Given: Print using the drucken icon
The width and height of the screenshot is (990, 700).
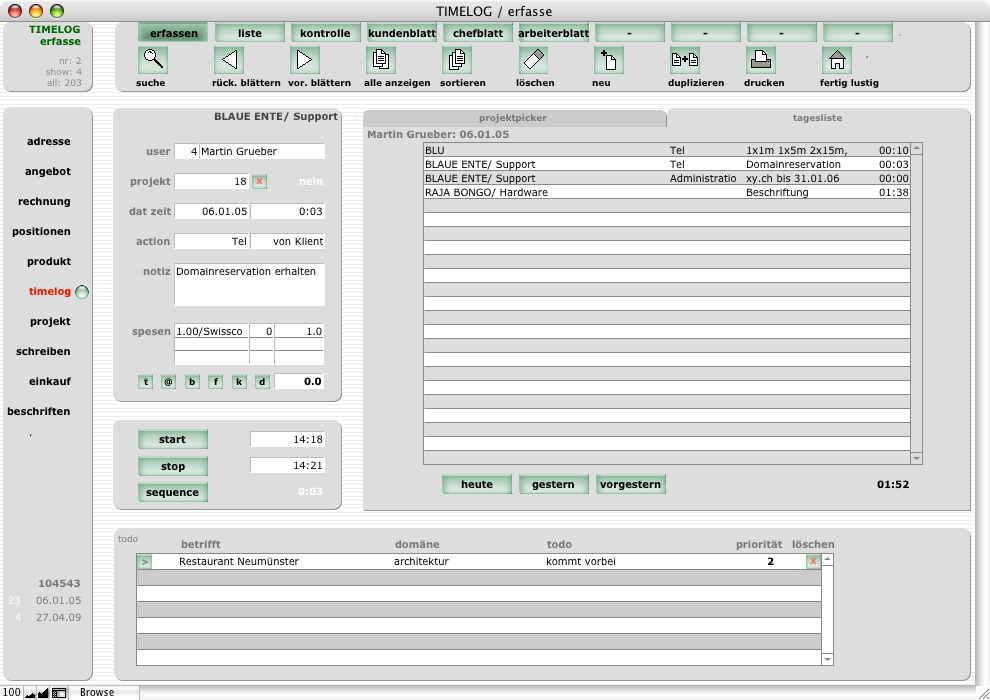Looking at the screenshot, I should pos(760,60).
